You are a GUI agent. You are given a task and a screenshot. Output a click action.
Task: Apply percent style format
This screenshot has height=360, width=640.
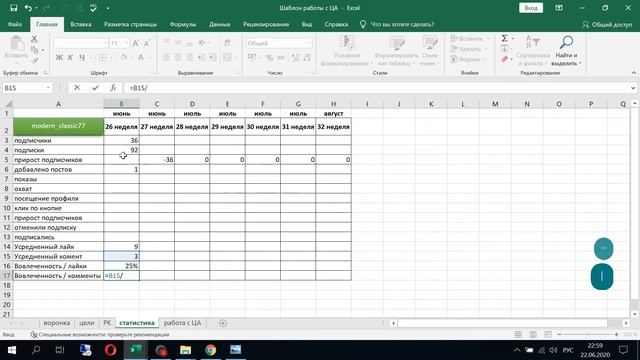click(x=269, y=58)
